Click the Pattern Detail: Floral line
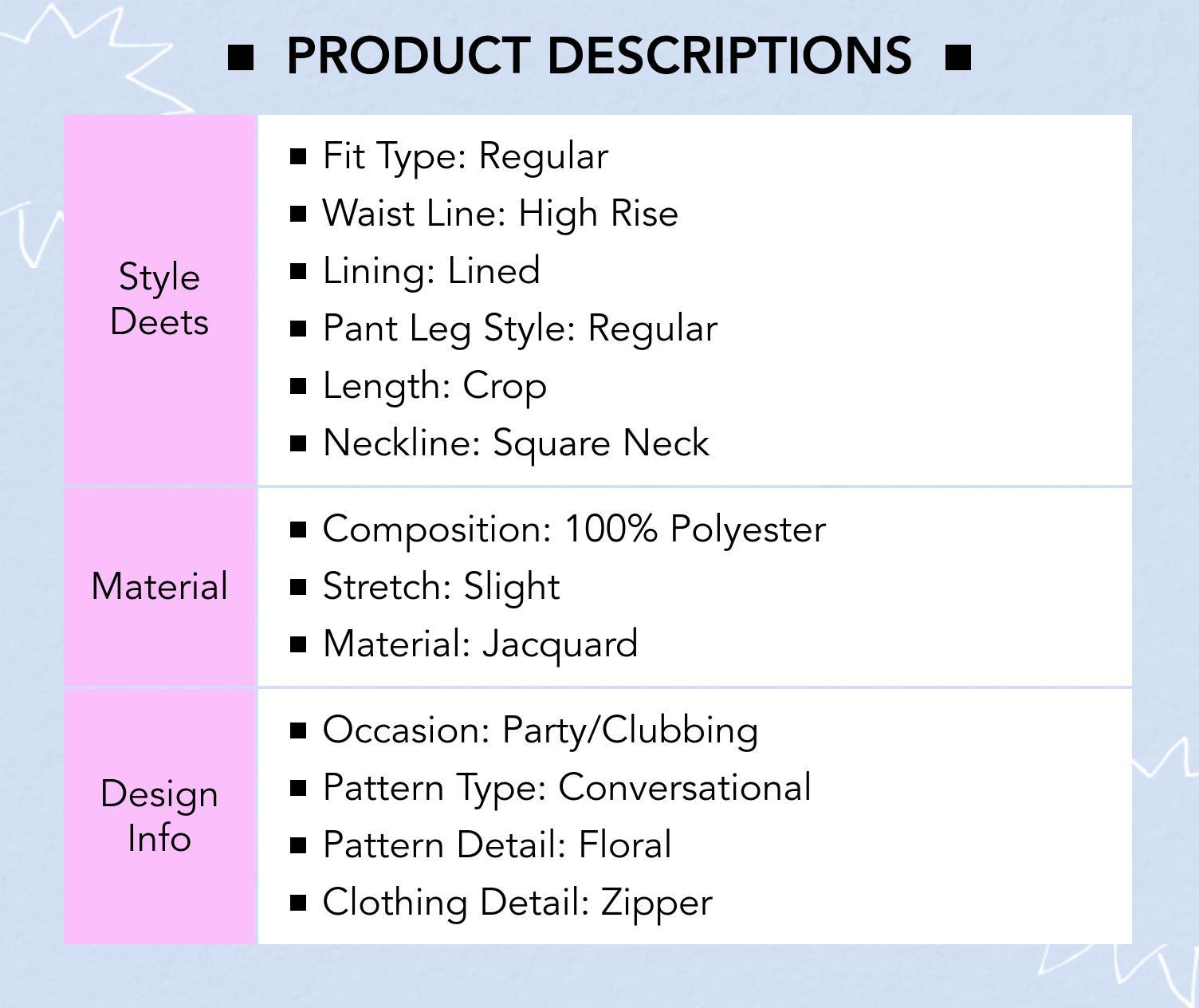The image size is (1199, 1008). pyautogui.click(x=497, y=845)
